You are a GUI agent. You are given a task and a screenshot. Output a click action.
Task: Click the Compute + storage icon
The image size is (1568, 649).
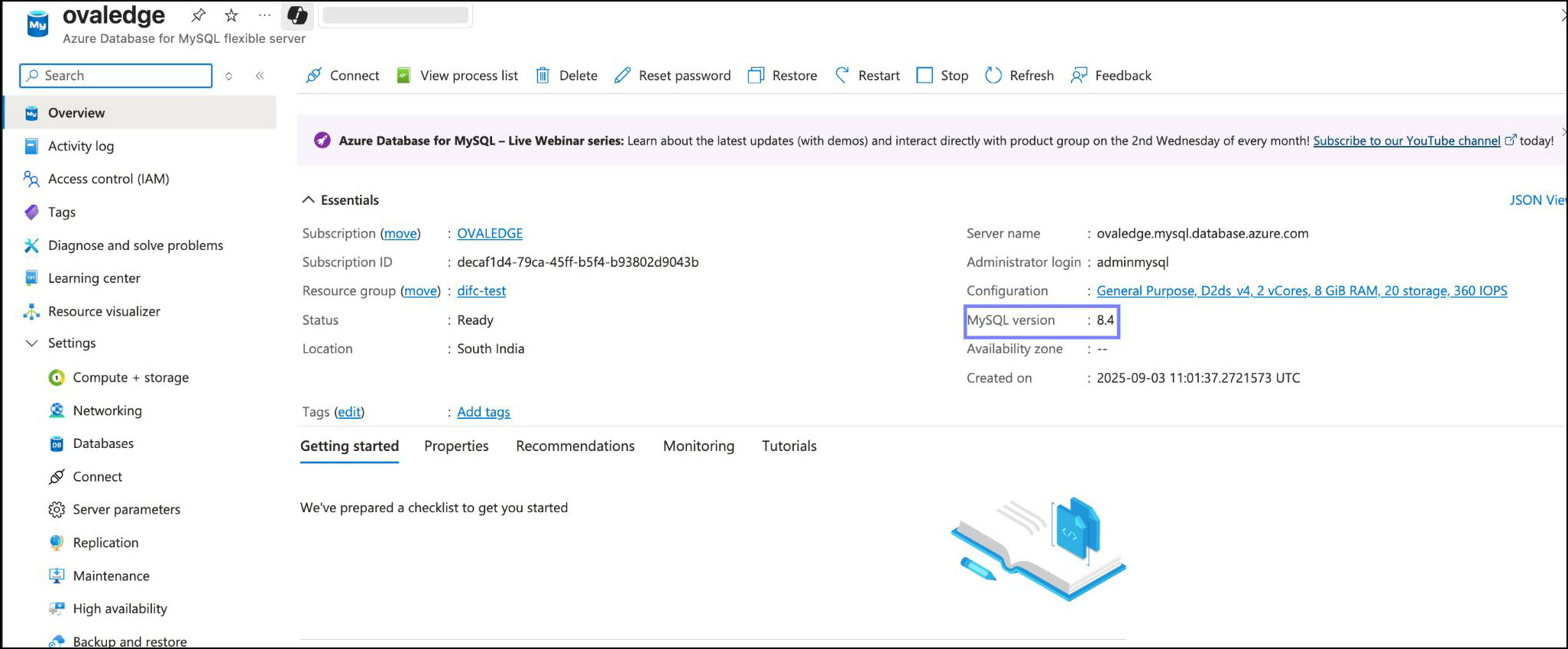click(x=57, y=378)
